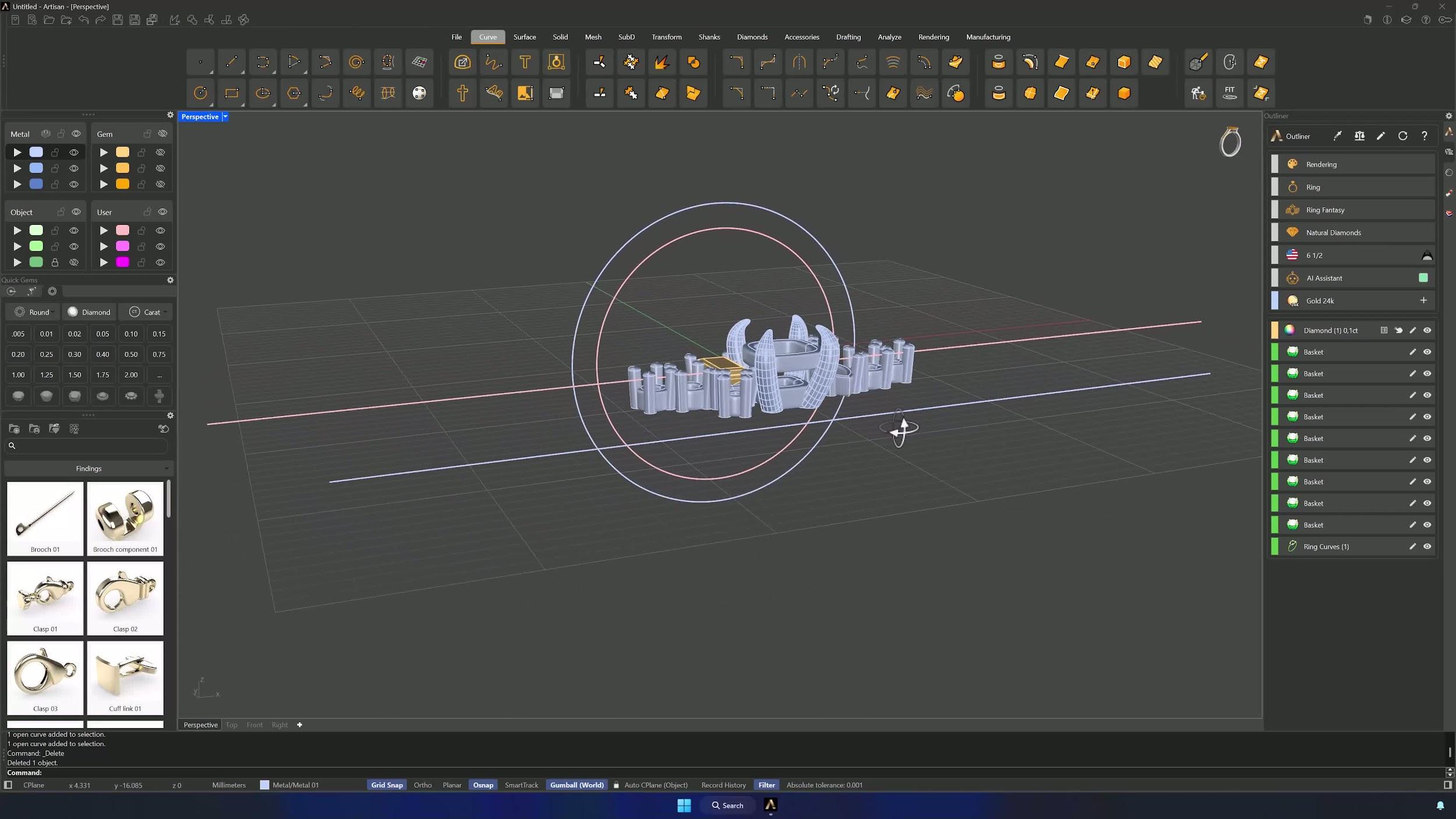Select the Ellipse curve tool
This screenshot has width=1456, height=819.
pos(263,93)
